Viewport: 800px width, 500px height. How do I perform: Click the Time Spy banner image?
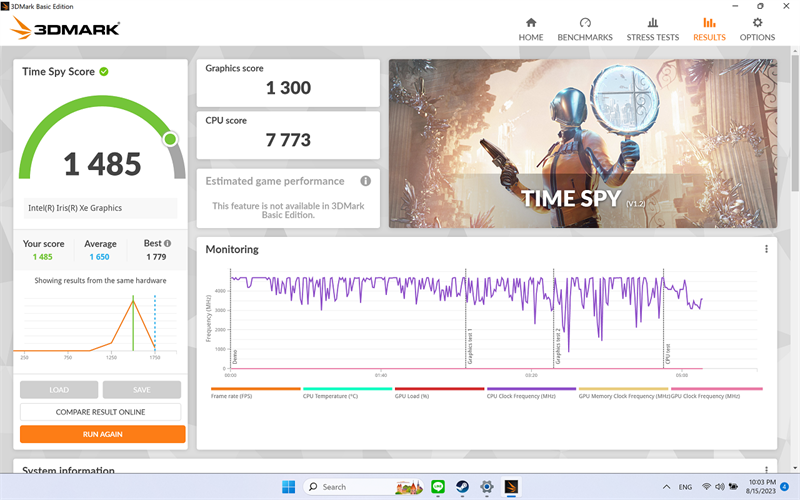tap(583, 143)
